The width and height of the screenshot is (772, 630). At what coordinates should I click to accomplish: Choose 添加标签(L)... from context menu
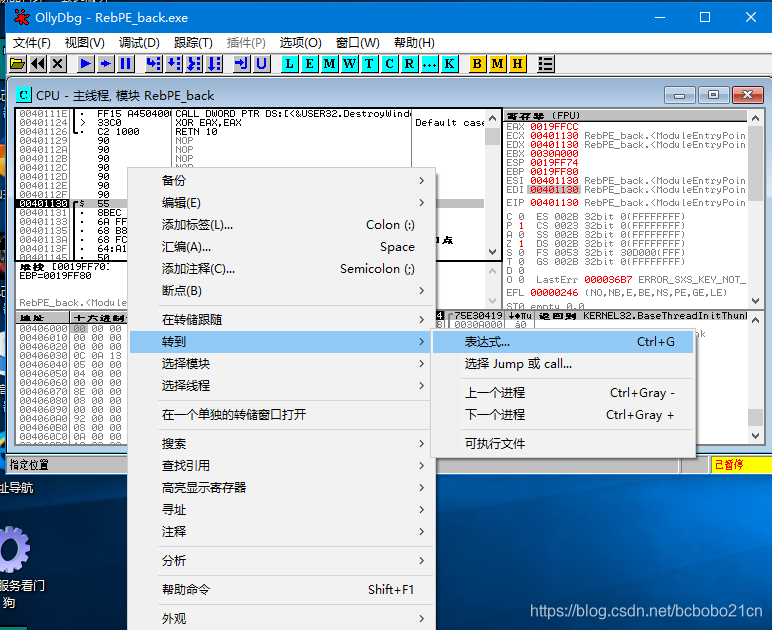282,225
